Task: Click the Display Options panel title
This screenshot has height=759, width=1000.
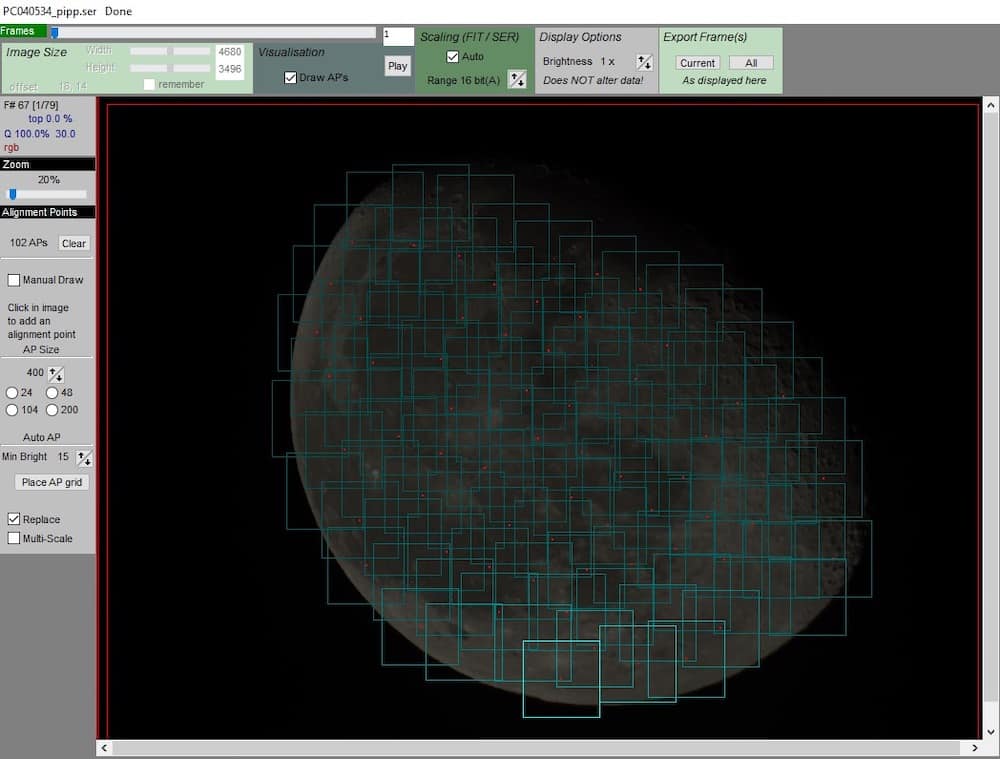Action: (580, 37)
